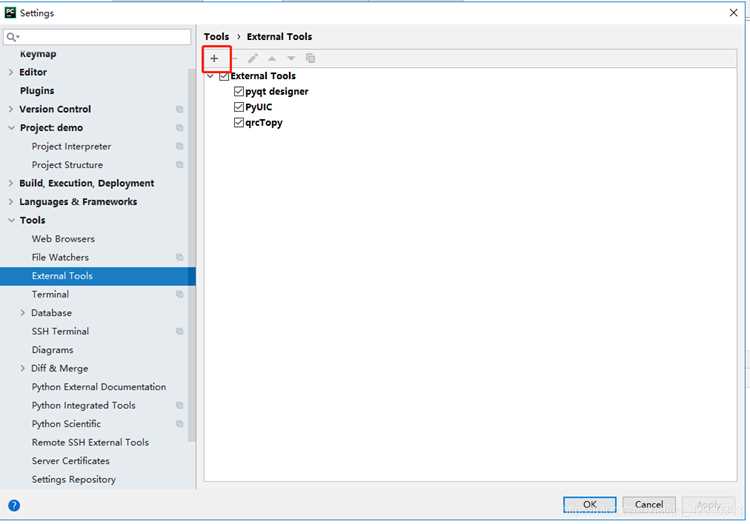Image resolution: width=750 pixels, height=524 pixels.
Task: Open the Plugins settings page
Action: (37, 91)
